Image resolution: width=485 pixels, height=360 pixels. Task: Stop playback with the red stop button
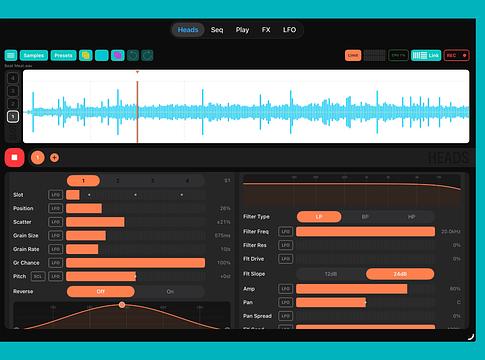[x=14, y=157]
